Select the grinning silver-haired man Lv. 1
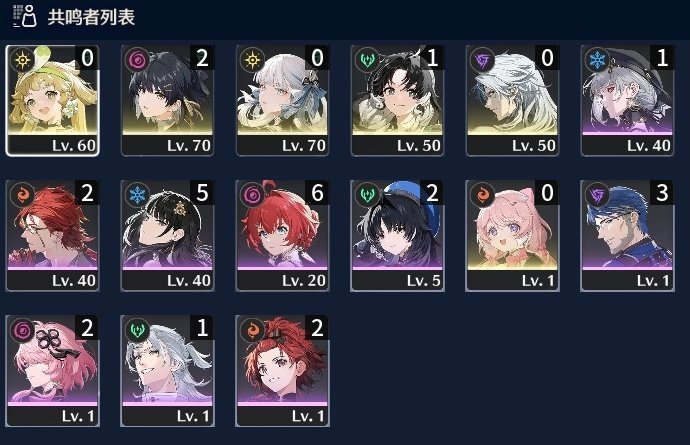This screenshot has height=445, width=690. point(167,371)
